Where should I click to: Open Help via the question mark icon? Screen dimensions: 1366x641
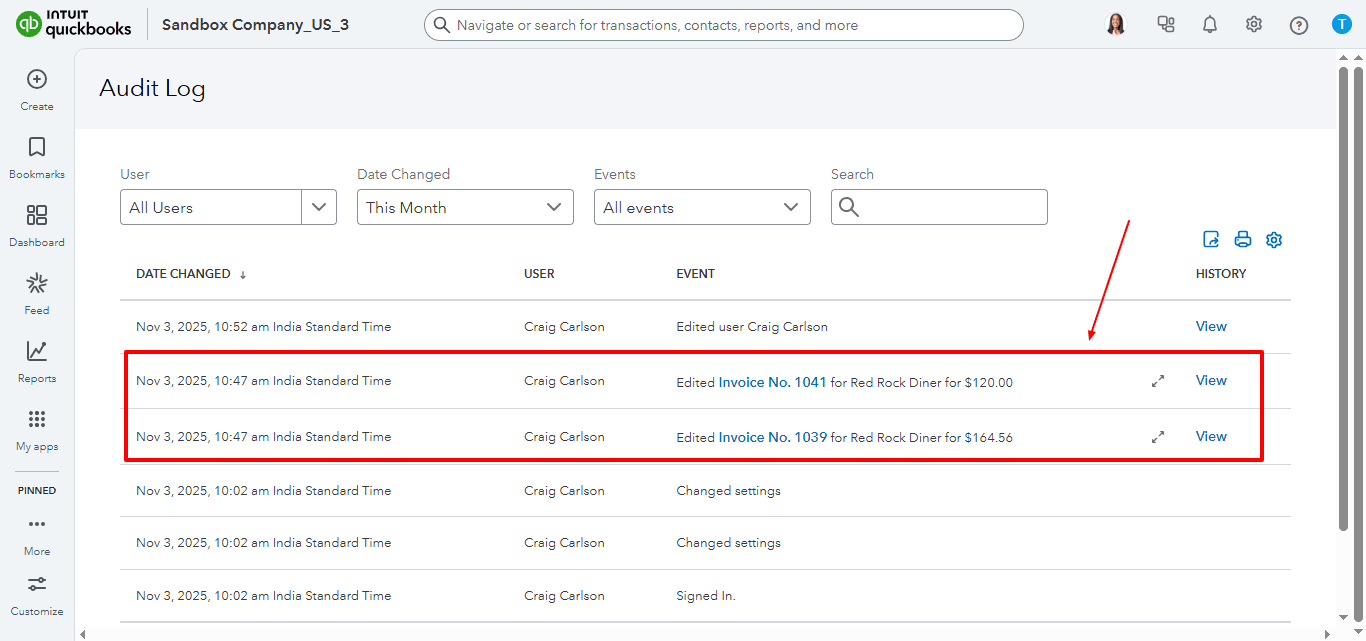1298,23
